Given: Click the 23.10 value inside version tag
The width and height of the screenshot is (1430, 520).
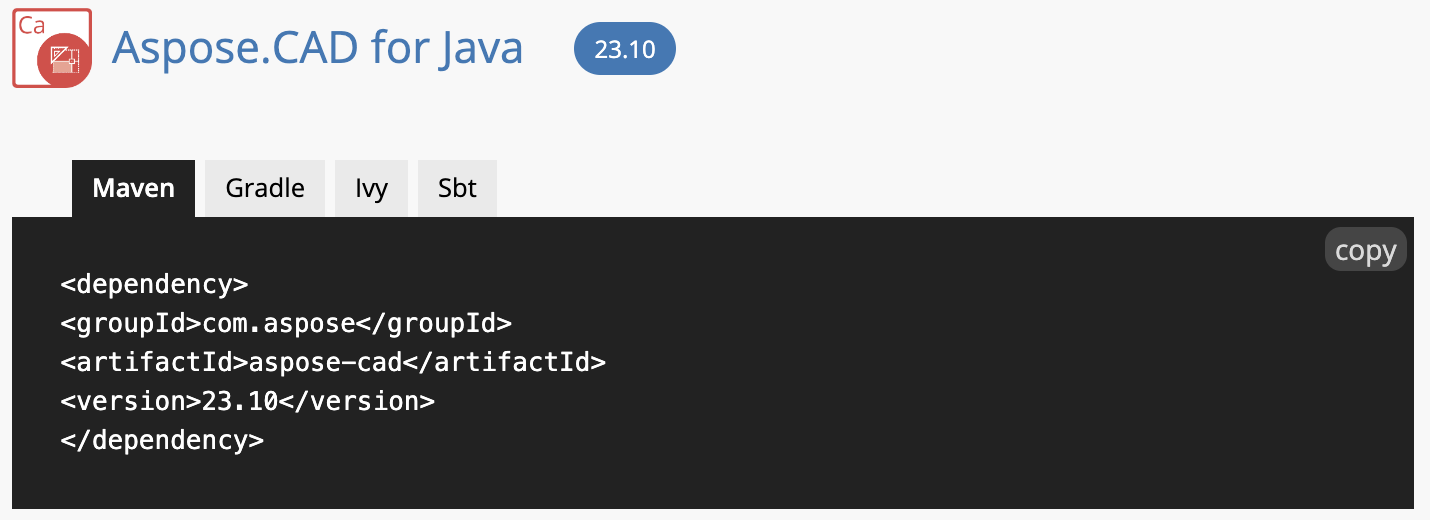Looking at the screenshot, I should [240, 401].
